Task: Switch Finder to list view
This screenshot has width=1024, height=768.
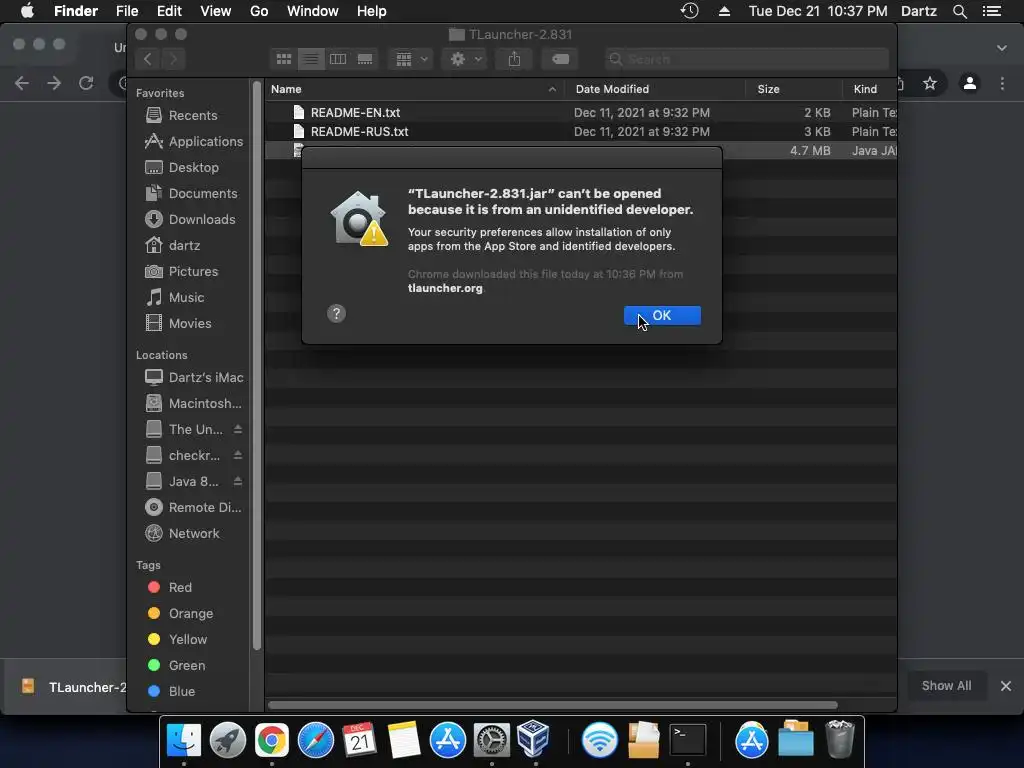Action: tap(311, 59)
